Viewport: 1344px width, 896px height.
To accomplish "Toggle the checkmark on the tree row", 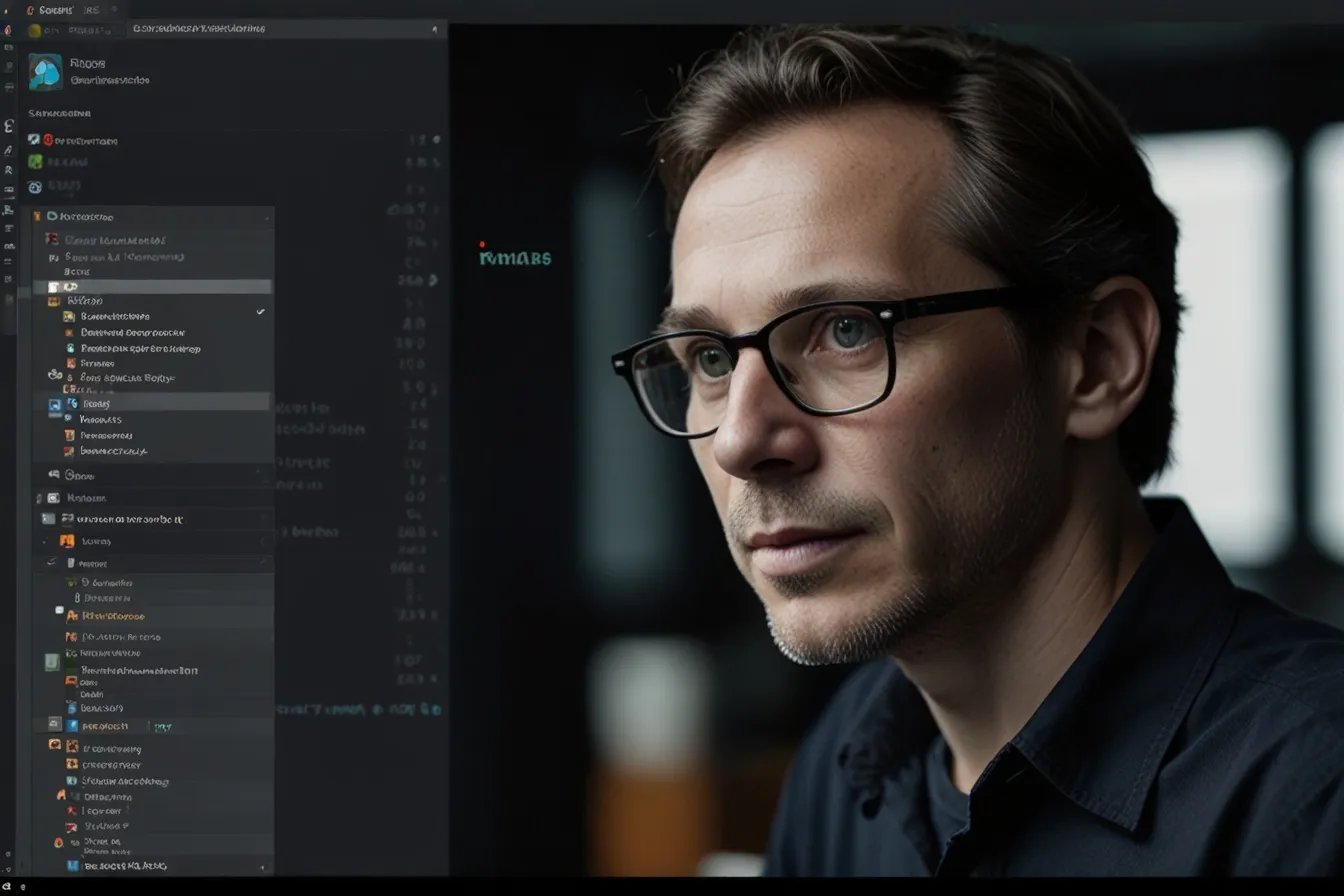I will pos(261,312).
